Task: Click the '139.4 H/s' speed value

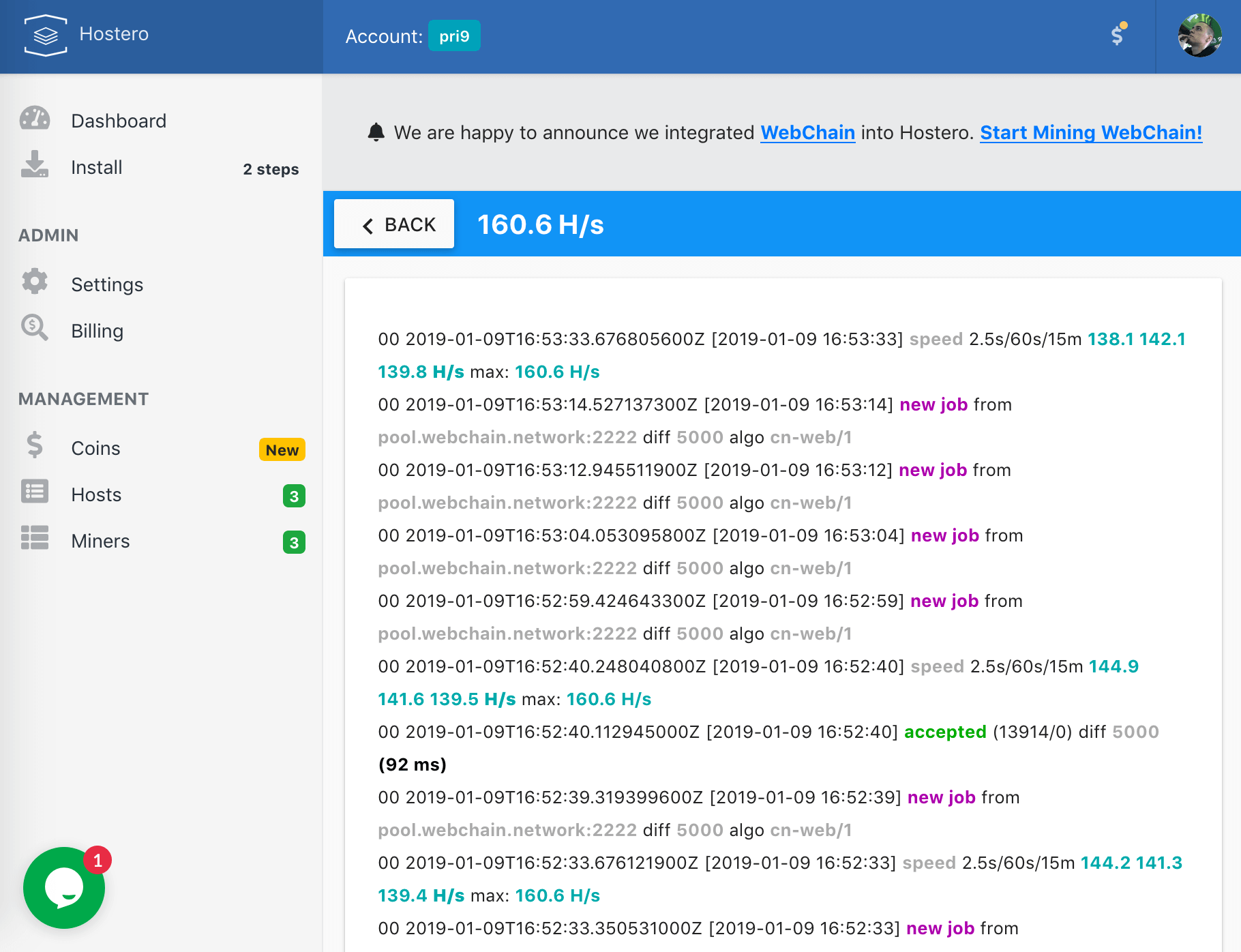Action: click(x=421, y=895)
